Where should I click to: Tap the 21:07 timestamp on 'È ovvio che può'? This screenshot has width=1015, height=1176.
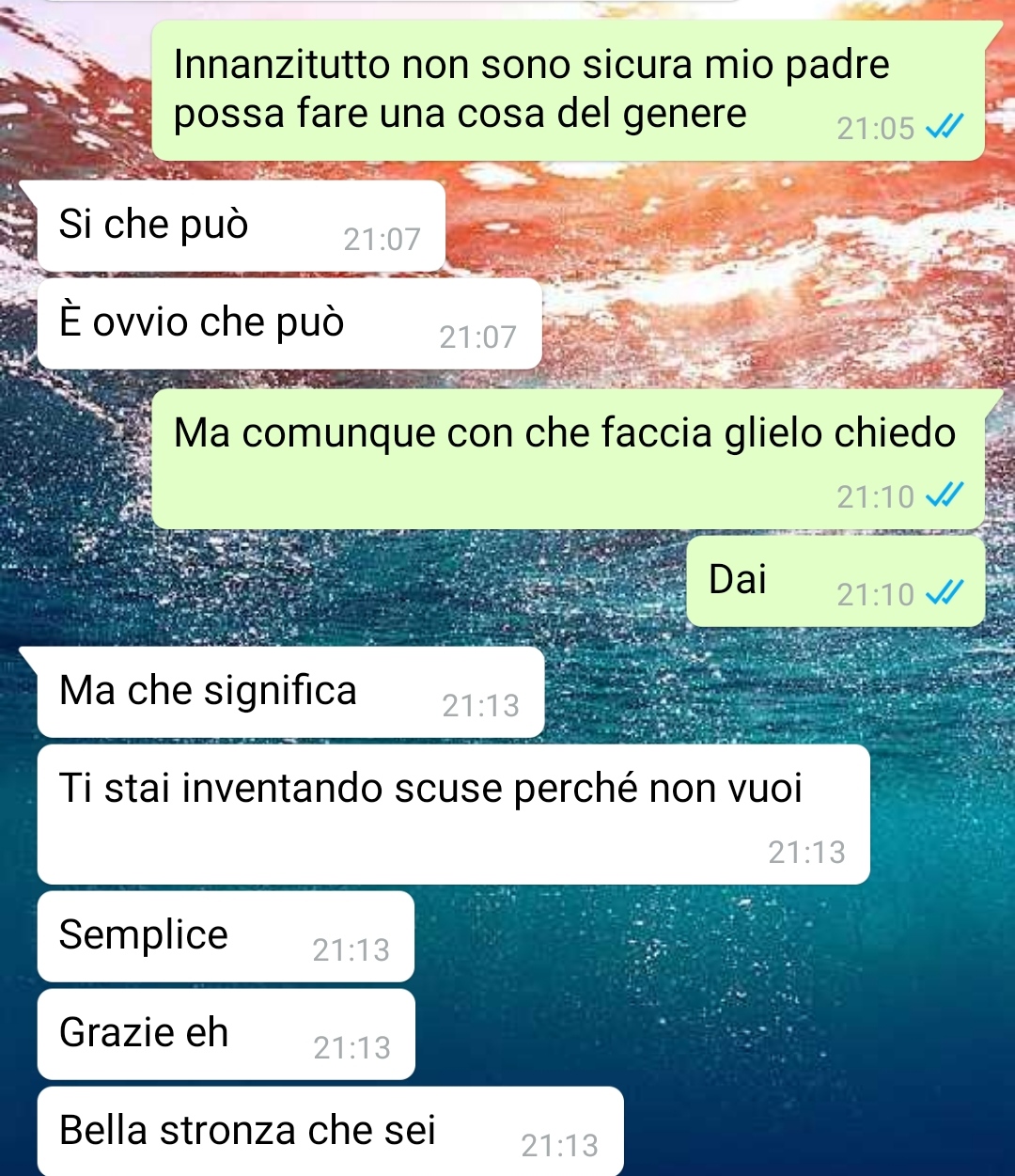(x=477, y=337)
